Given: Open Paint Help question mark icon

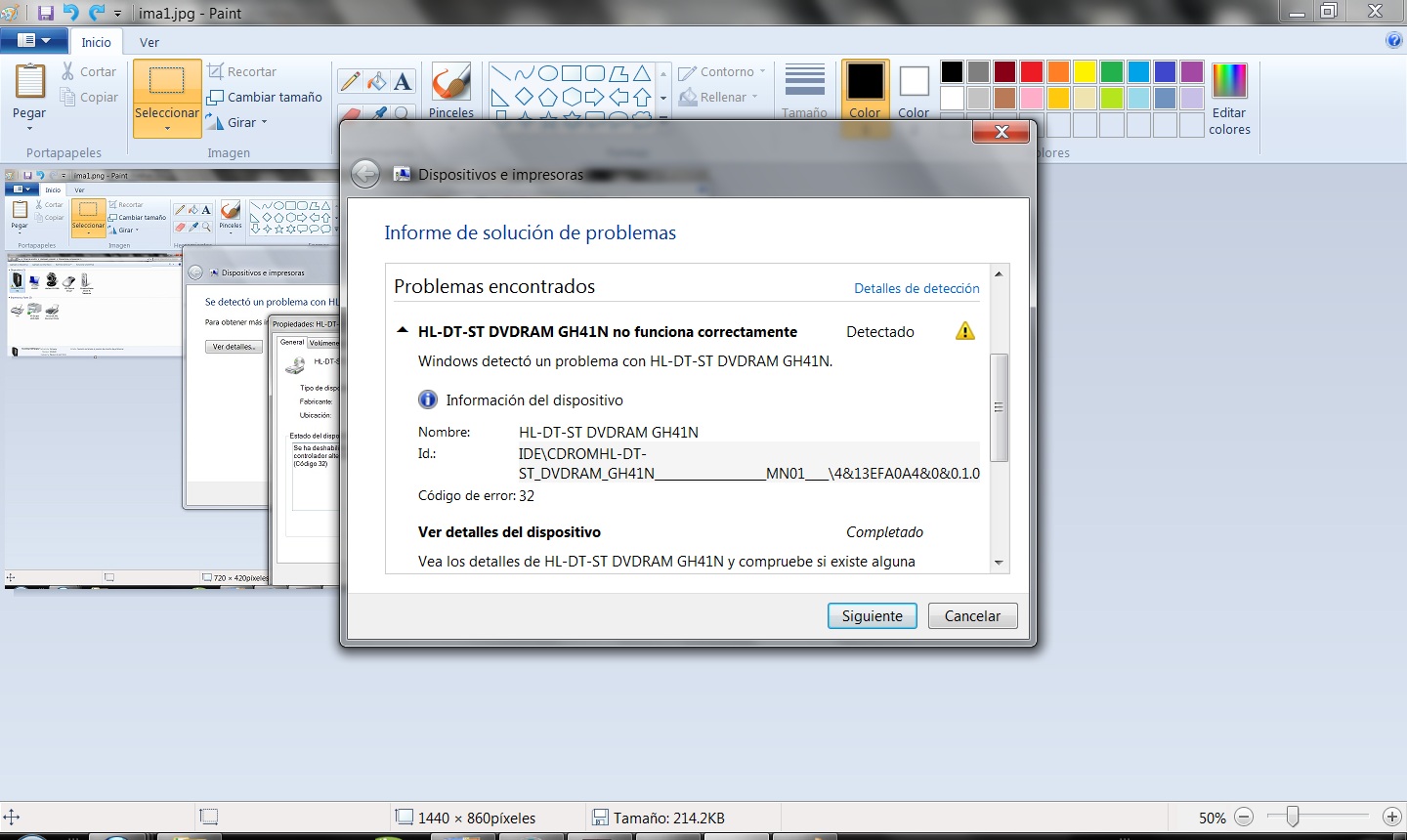Looking at the screenshot, I should coord(1393,40).
